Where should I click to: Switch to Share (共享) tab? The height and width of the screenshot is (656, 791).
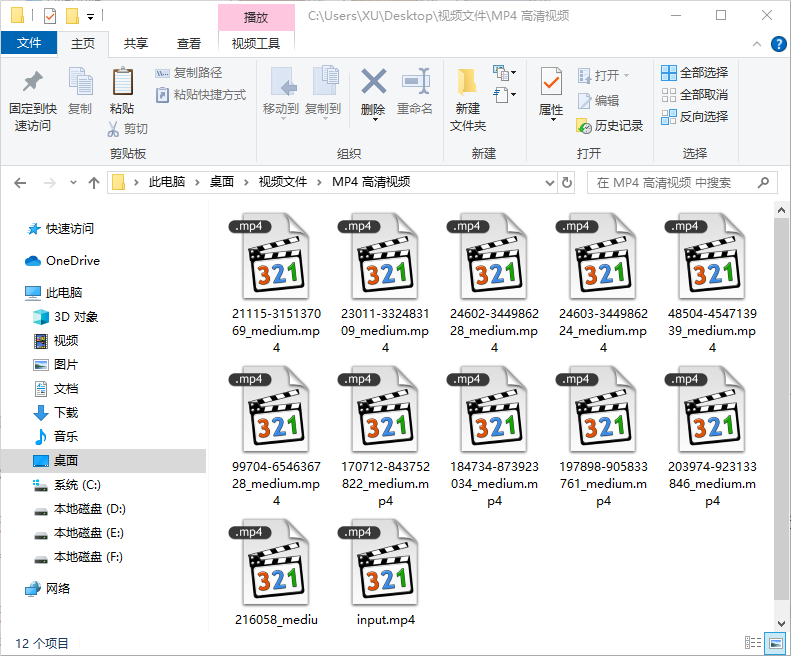click(136, 43)
